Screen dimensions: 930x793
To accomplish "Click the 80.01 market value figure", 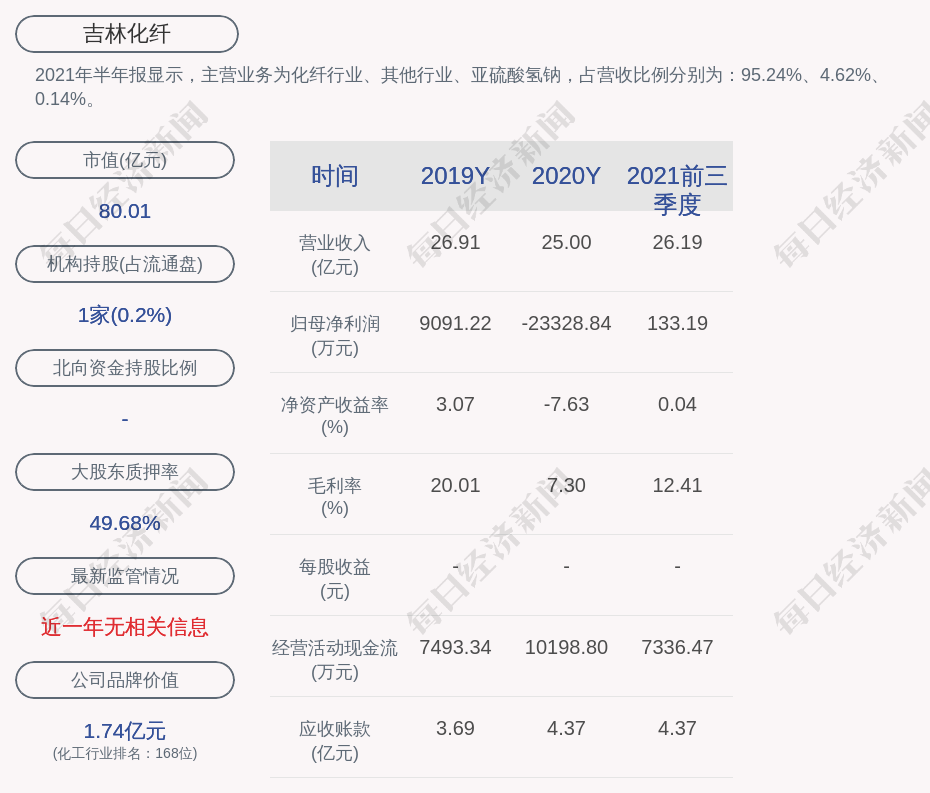I will (x=125, y=211).
